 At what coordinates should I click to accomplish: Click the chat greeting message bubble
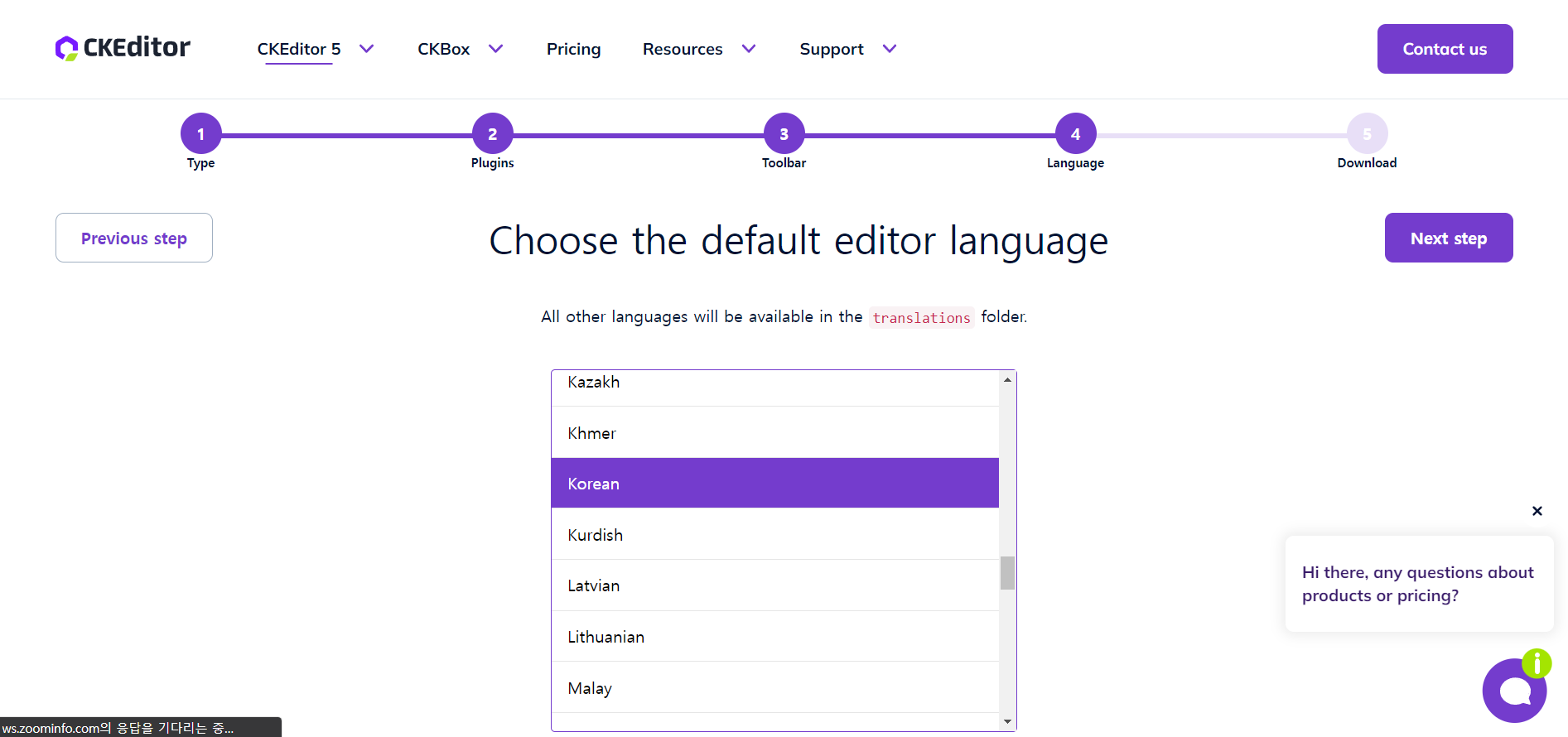click(x=1419, y=584)
